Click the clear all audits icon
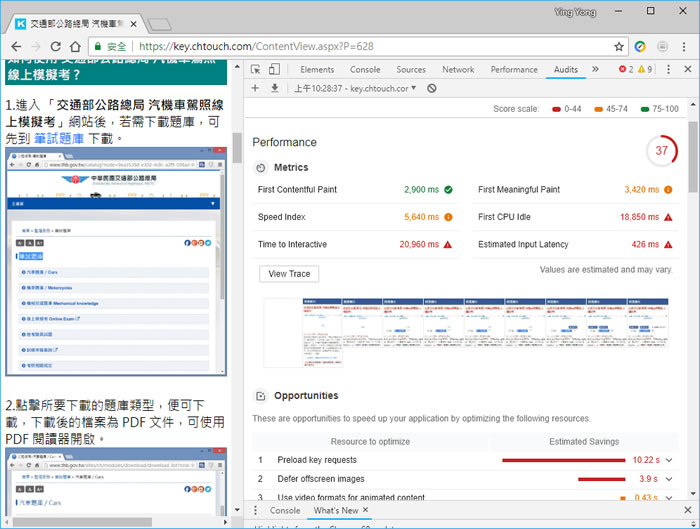This screenshot has height=529, width=700. [x=432, y=88]
